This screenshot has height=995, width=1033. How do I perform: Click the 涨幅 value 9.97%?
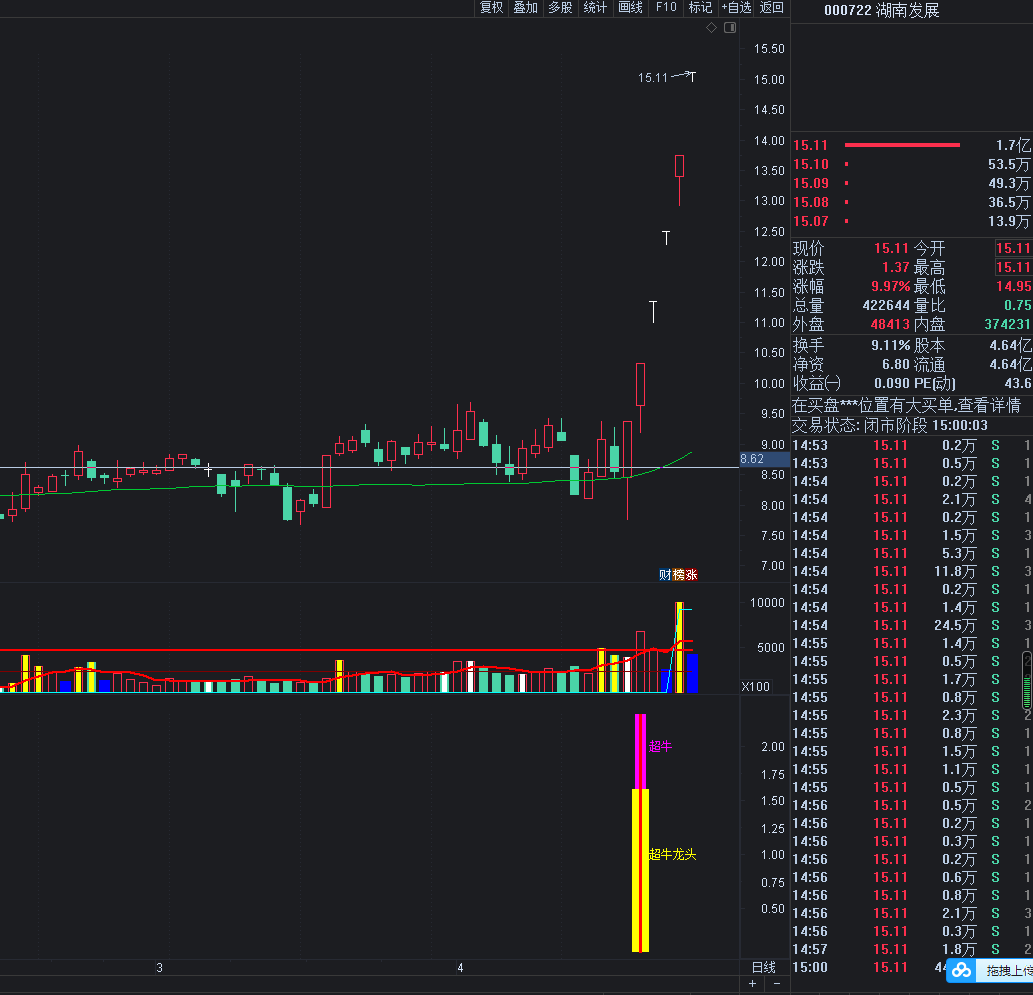tap(891, 287)
